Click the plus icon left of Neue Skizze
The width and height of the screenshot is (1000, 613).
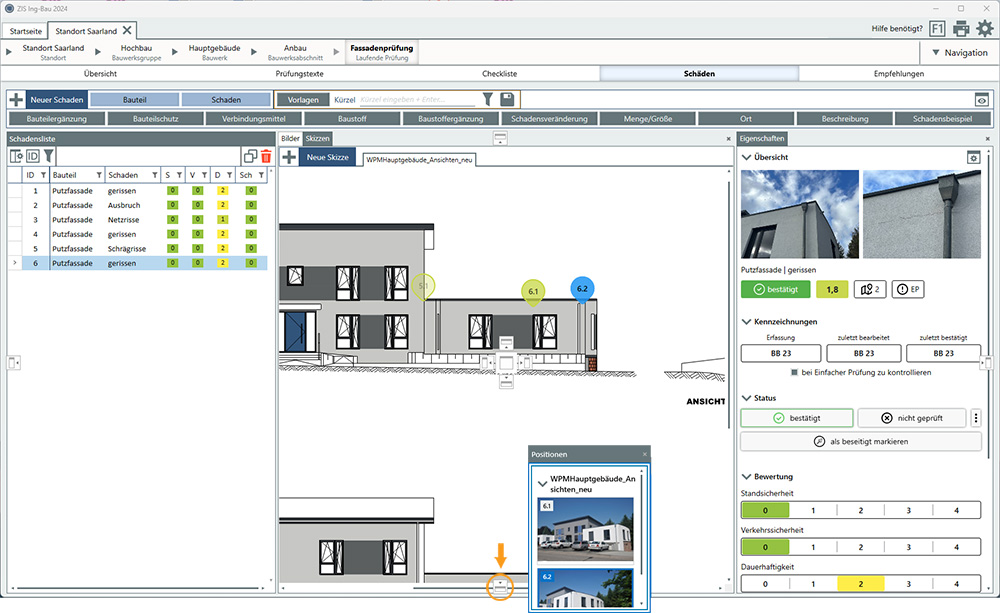(x=289, y=157)
